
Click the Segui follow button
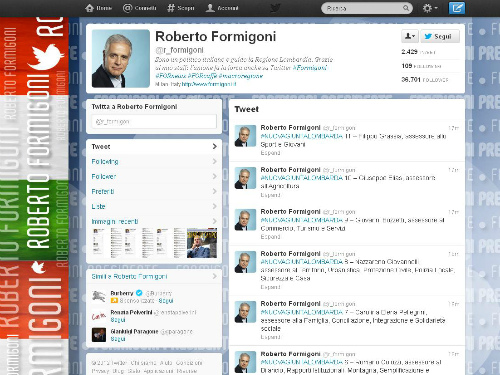[440, 36]
